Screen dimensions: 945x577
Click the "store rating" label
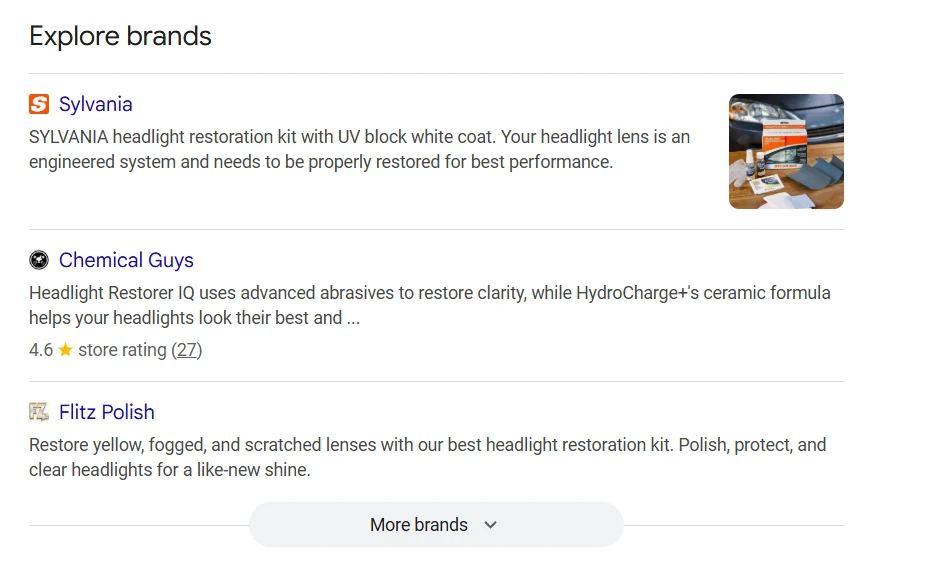[x=122, y=350]
